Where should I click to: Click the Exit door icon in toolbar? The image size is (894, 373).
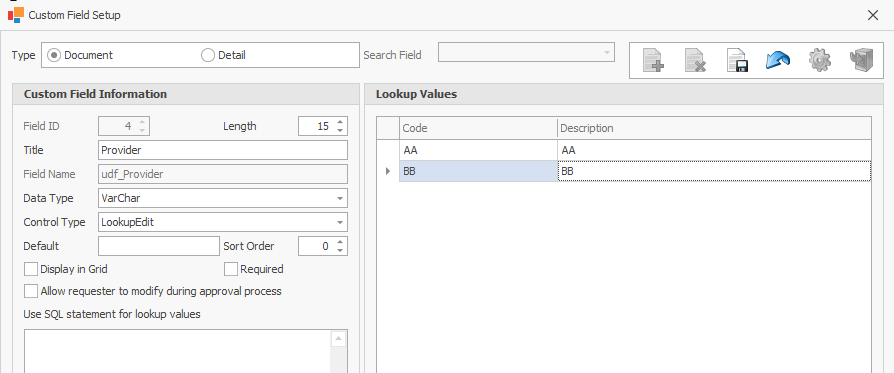862,60
